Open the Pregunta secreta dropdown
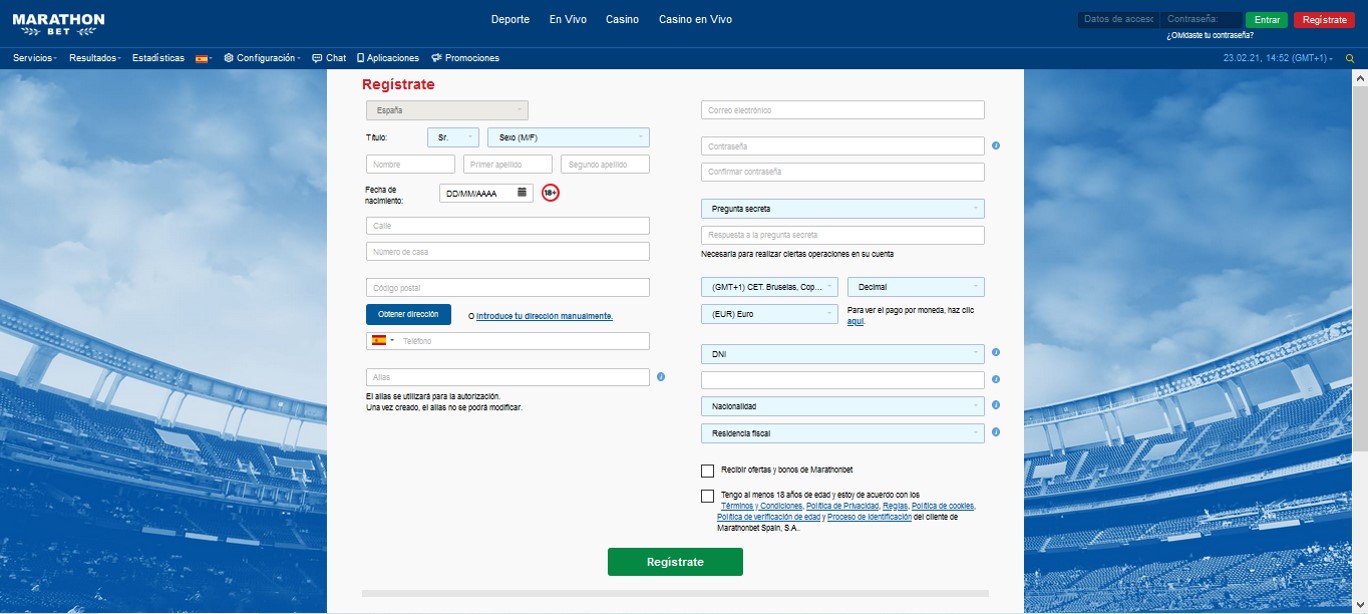The height and width of the screenshot is (614, 1368). [842, 209]
